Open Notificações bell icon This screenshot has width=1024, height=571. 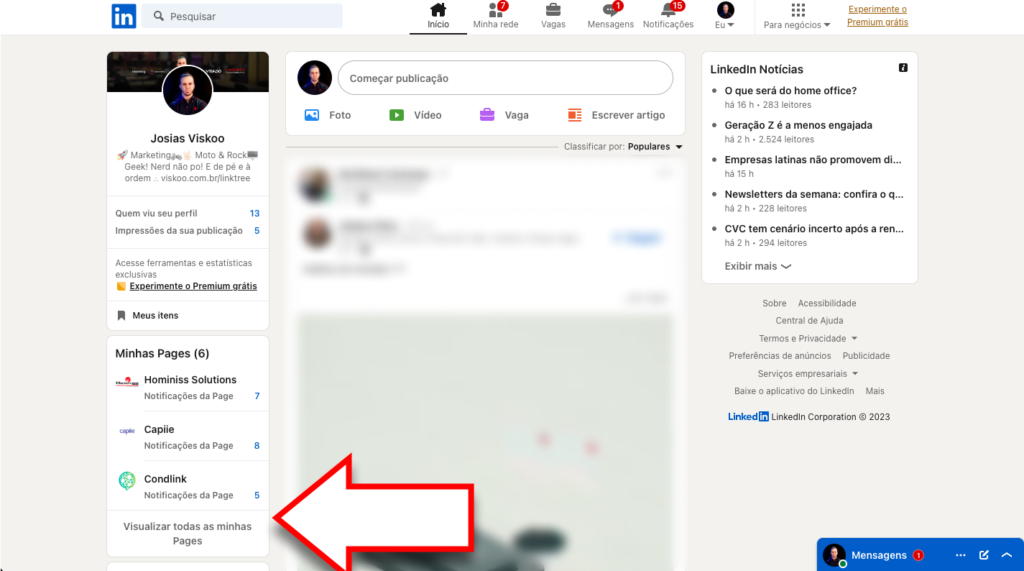click(668, 10)
